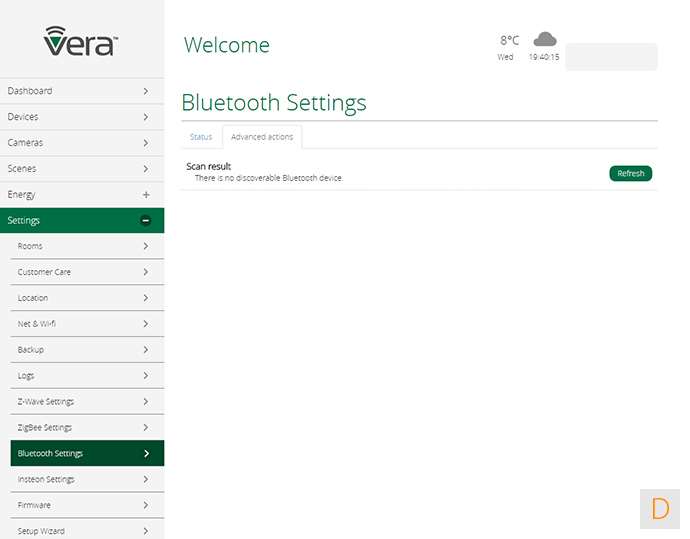Viewport: 690px width, 539px height.
Task: Click the Vera logo
Action: coord(81,41)
